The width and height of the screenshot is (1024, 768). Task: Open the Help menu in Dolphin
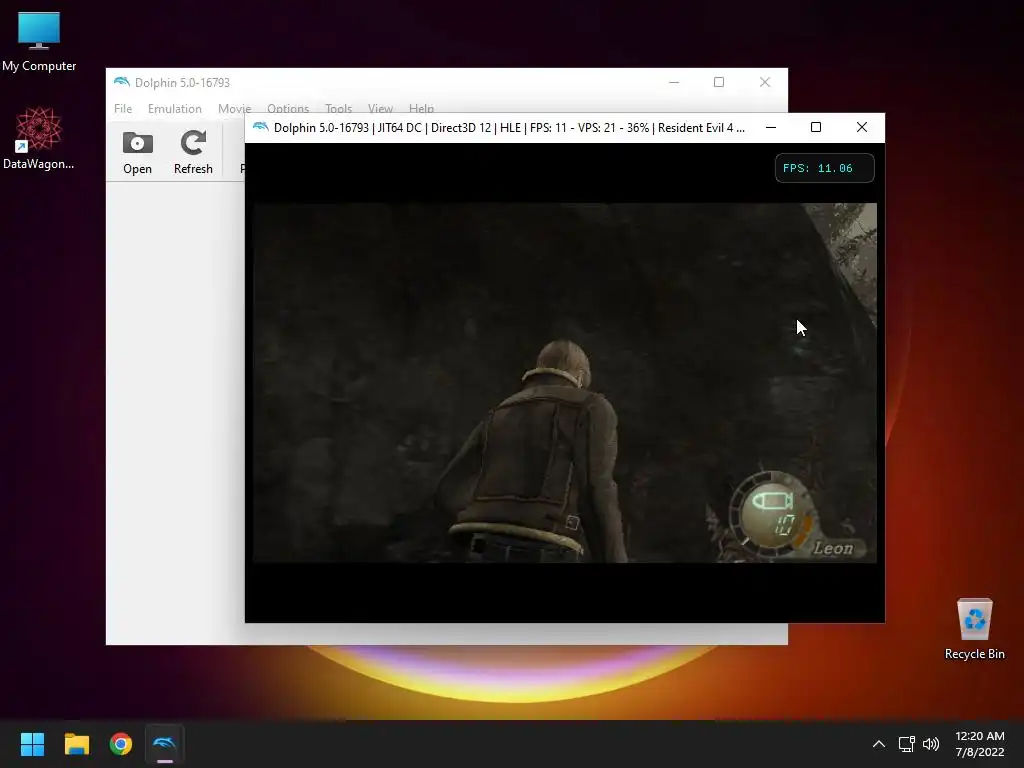[x=421, y=108]
